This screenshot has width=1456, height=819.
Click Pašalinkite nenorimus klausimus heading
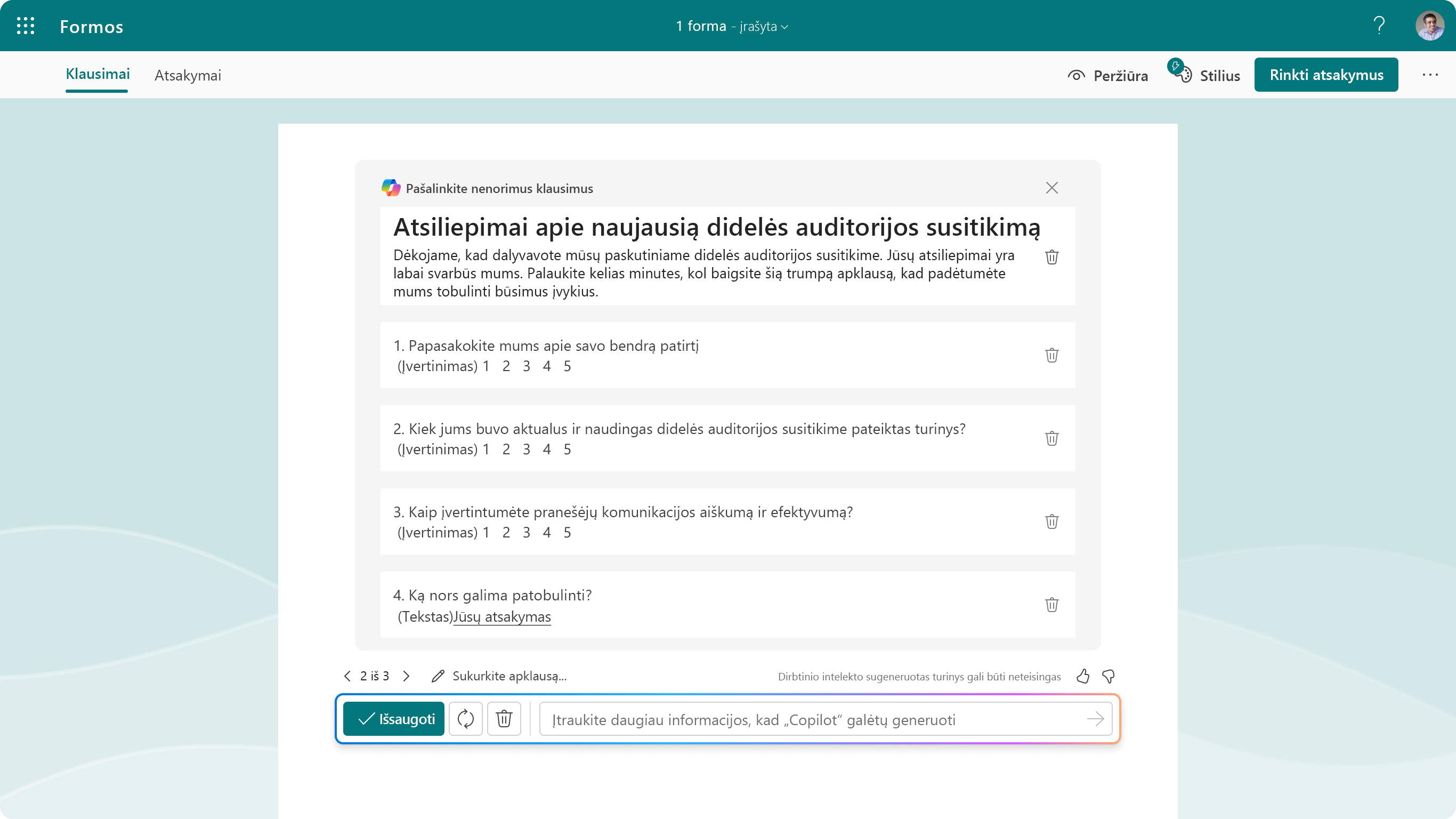tap(499, 188)
